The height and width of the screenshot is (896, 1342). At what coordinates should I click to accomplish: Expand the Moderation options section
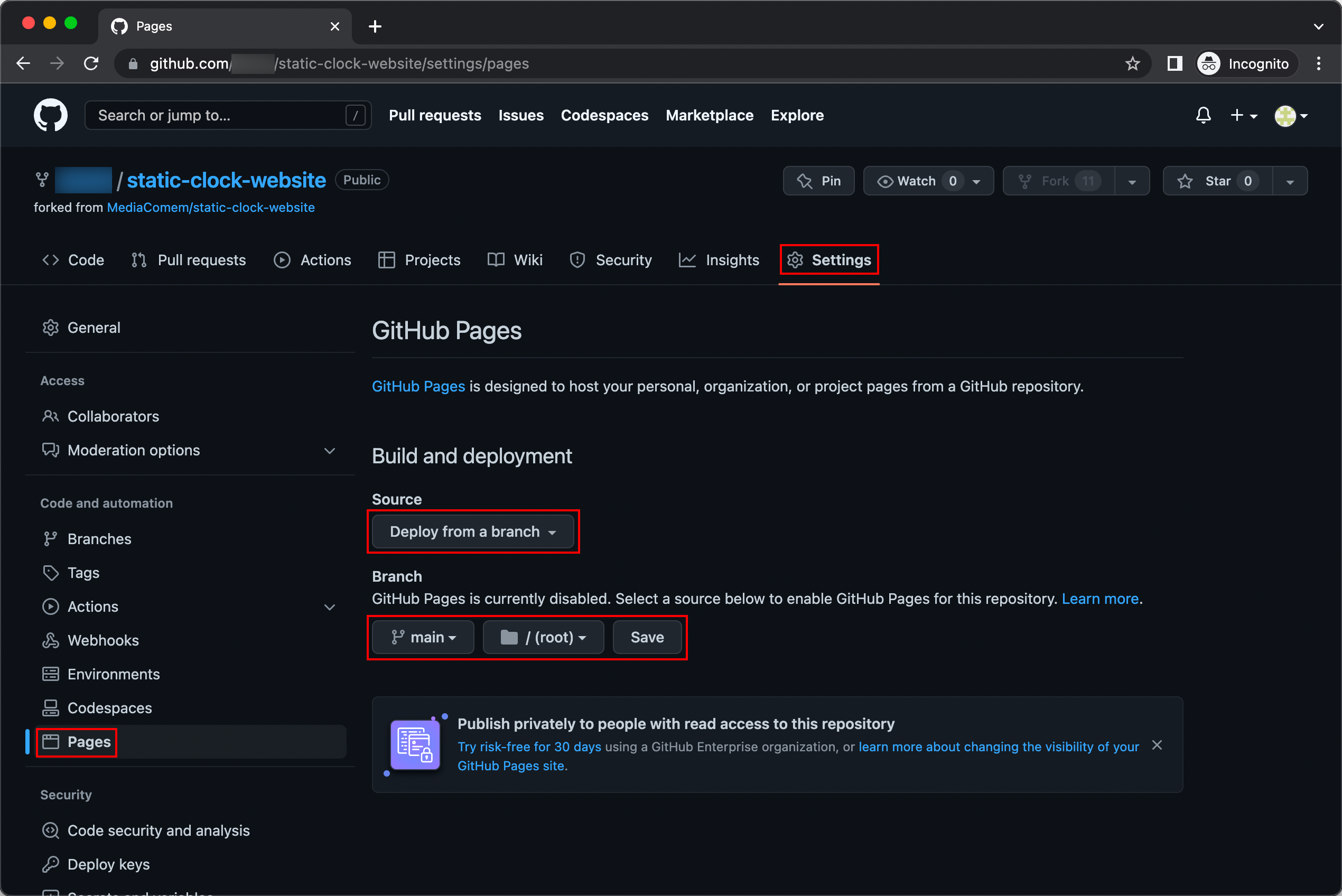[330, 450]
